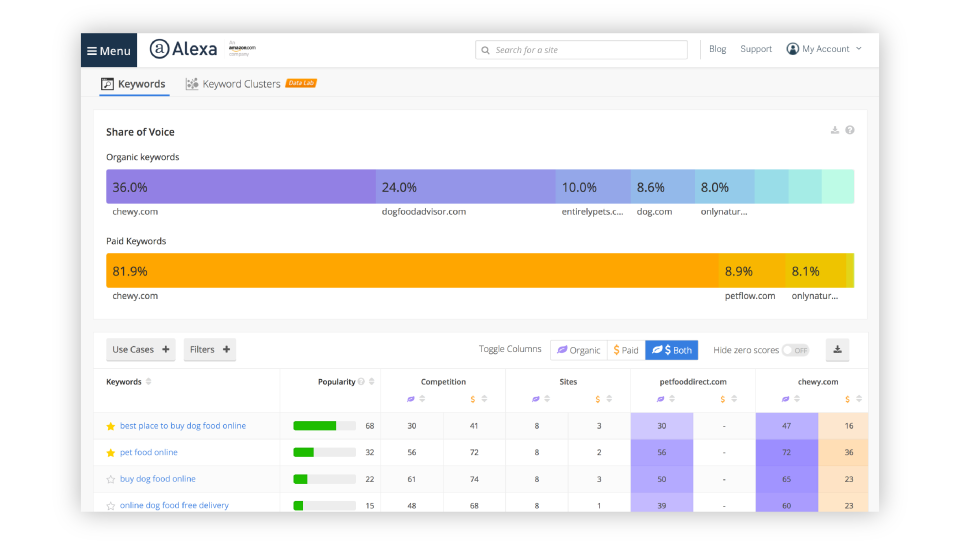Toggle the Hide zero scores switch
The width and height of the screenshot is (960, 545).
(795, 350)
